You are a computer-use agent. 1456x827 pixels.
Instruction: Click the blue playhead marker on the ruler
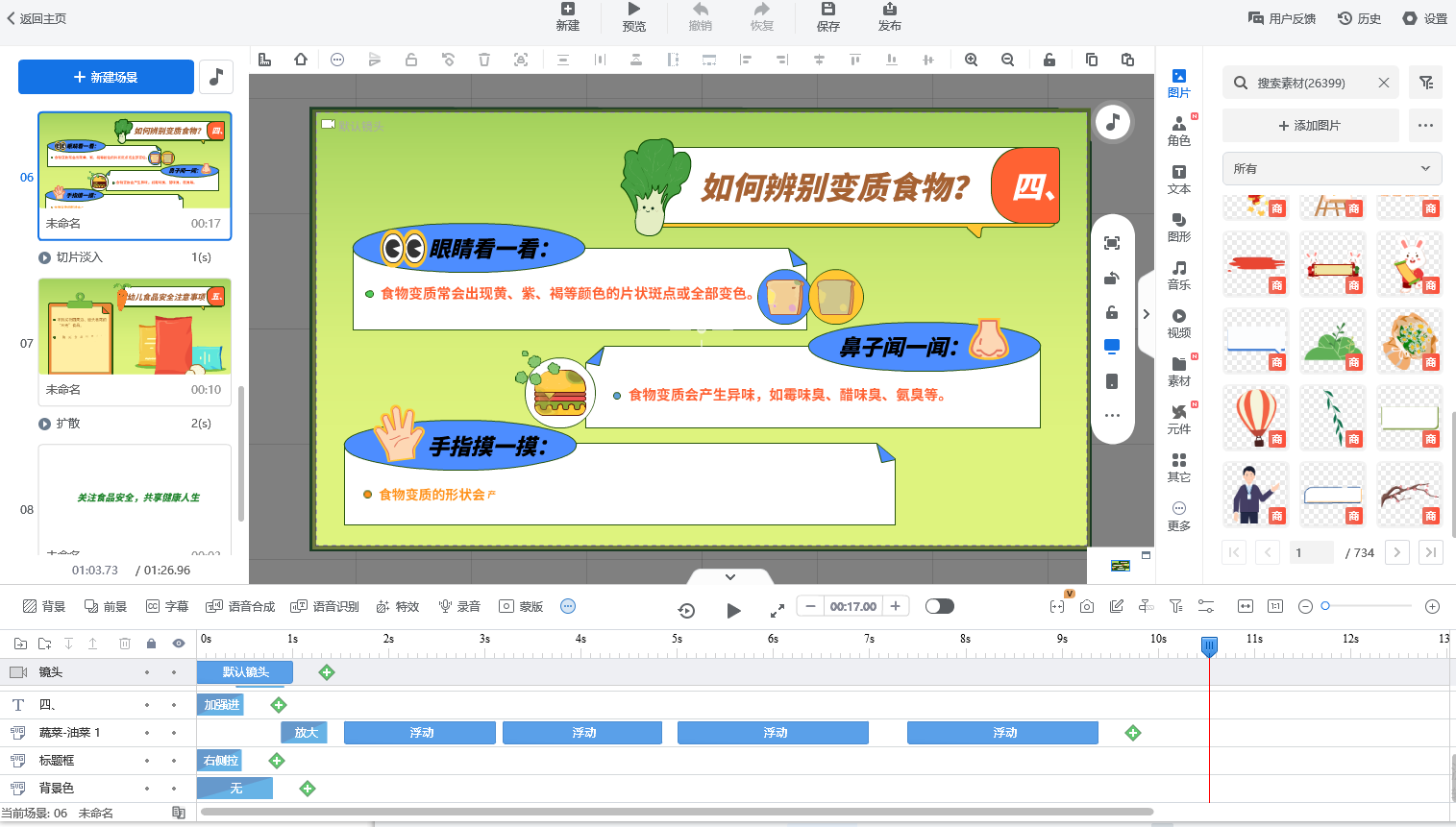tap(1210, 645)
